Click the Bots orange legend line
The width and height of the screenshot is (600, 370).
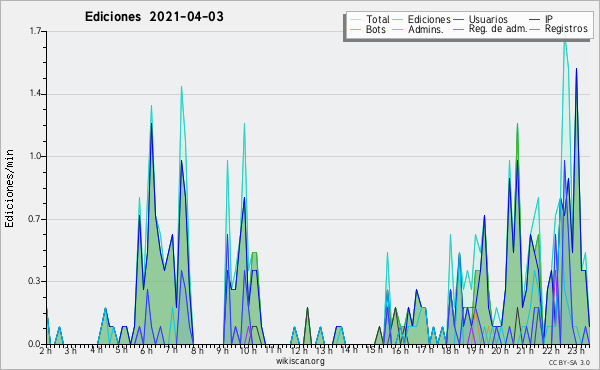[x=355, y=29]
